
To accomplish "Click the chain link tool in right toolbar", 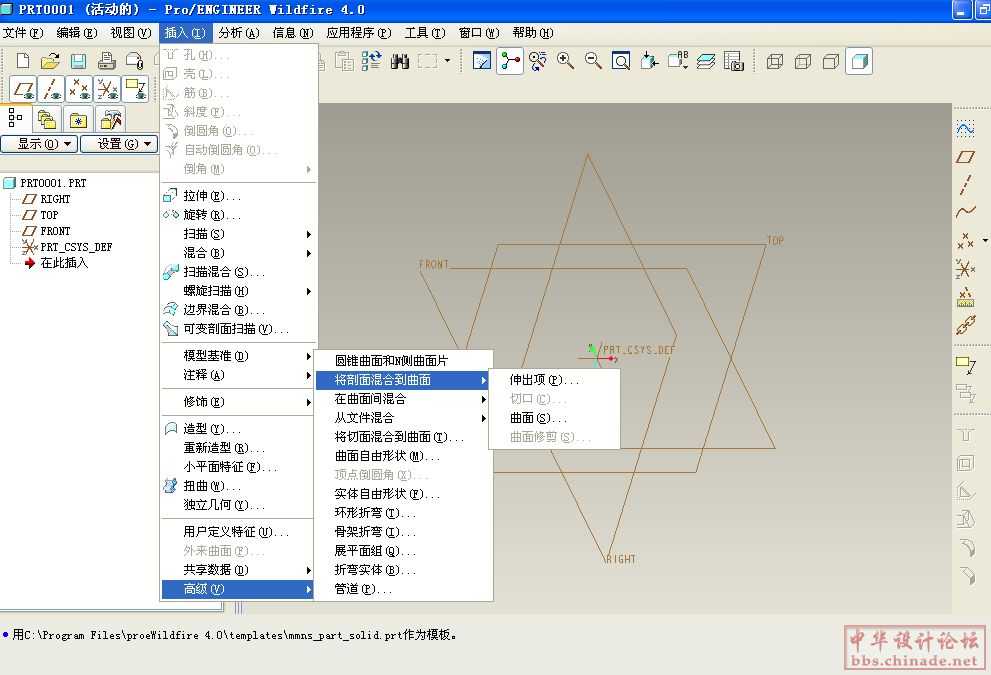I will coord(965,325).
